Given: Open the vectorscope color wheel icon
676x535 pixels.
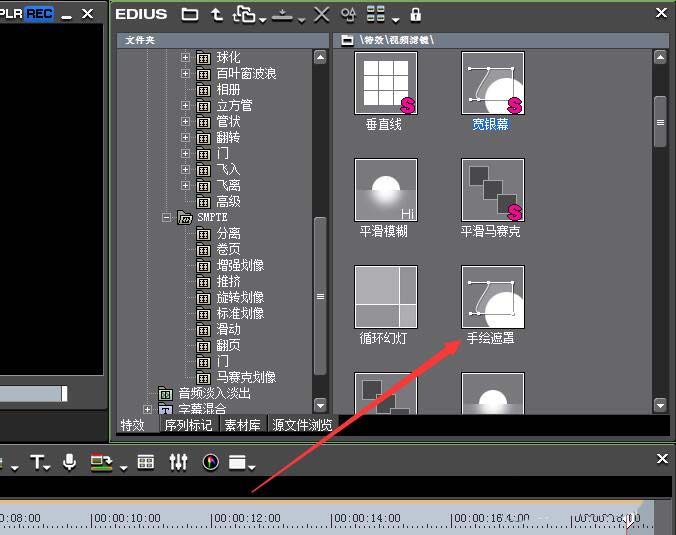Looking at the screenshot, I should 210,462.
